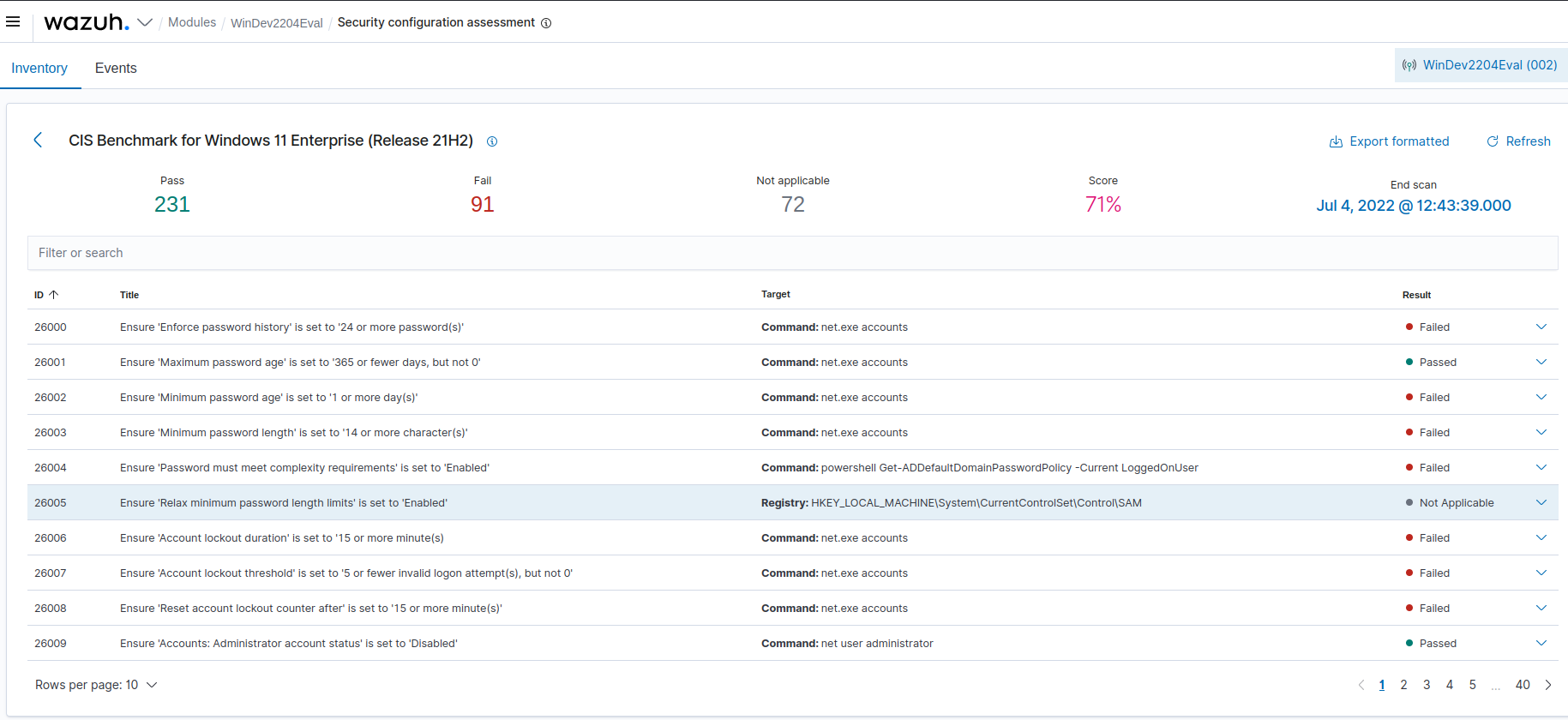Click the Wazuh logo
This screenshot has height=720, width=1568.
[x=87, y=22]
